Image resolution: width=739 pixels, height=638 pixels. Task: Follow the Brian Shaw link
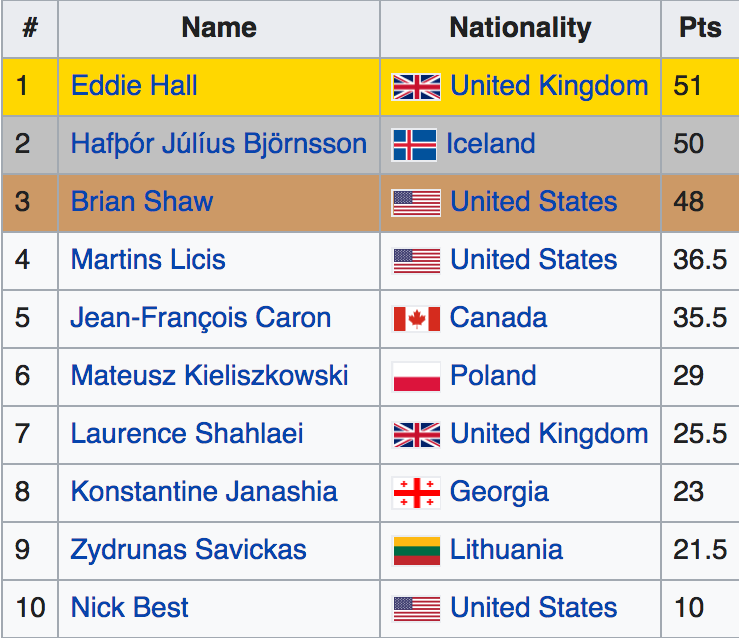click(142, 202)
